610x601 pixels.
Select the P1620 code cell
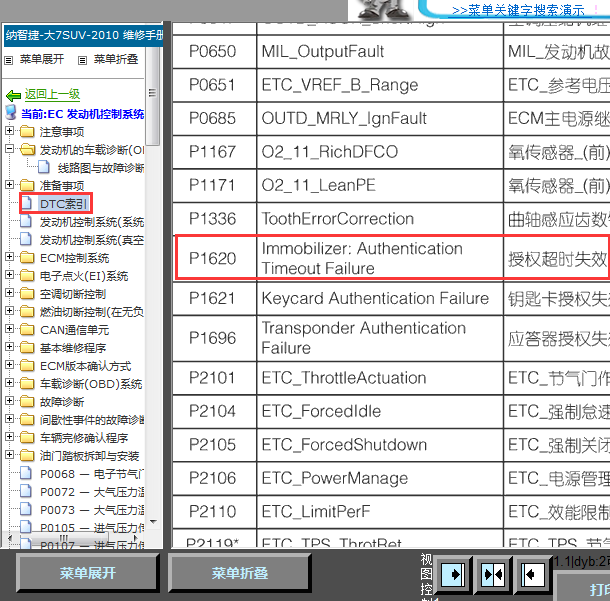click(x=213, y=258)
